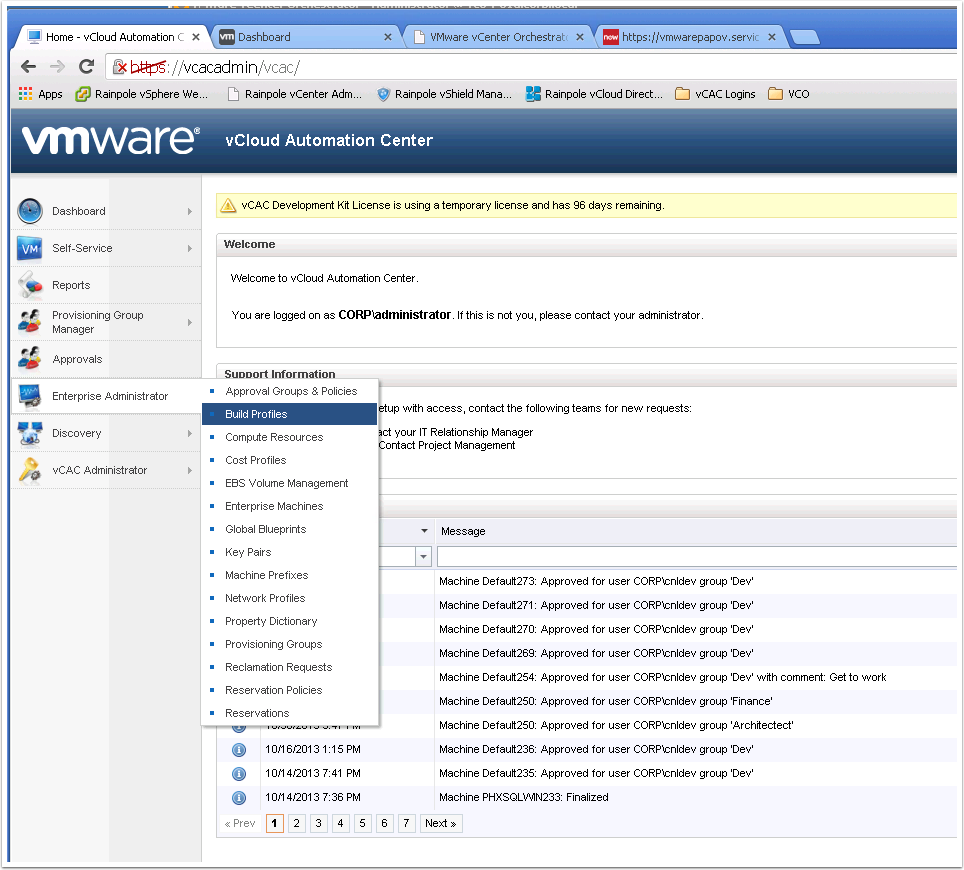Select Provisioning Groups menu item
Screen dimensions: 964x870
[x=290, y=644]
